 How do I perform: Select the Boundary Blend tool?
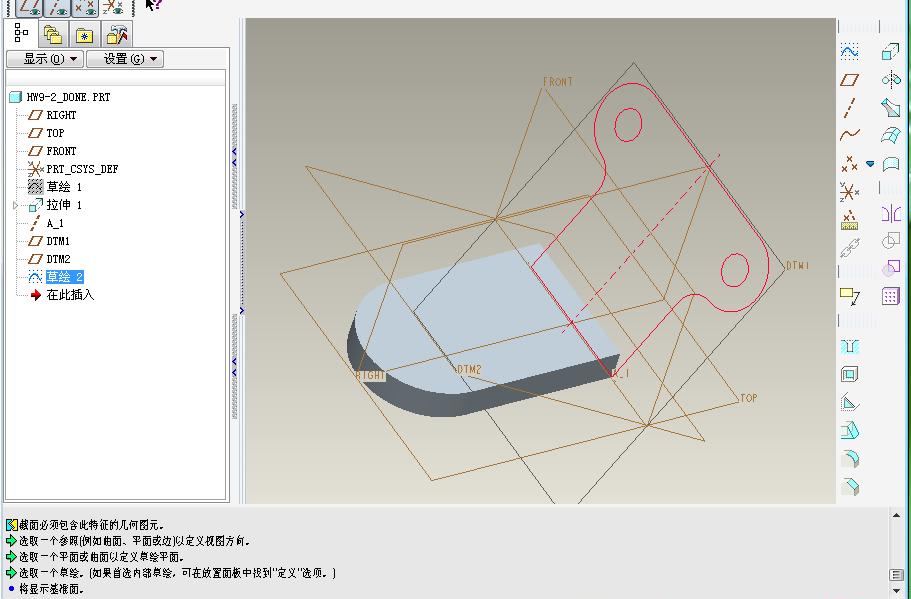point(891,135)
